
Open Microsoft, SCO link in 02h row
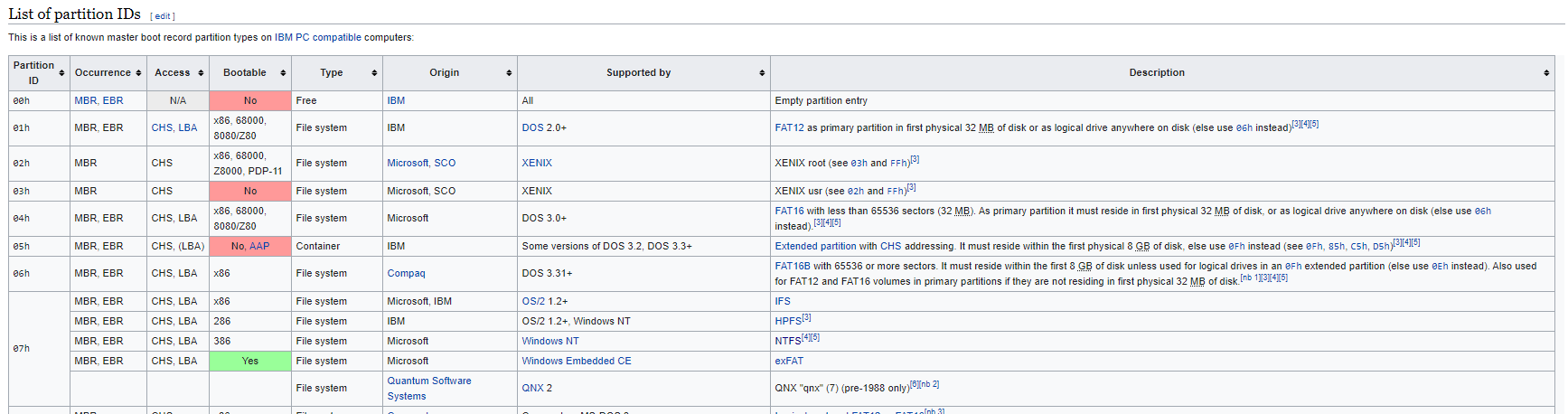tap(421, 163)
